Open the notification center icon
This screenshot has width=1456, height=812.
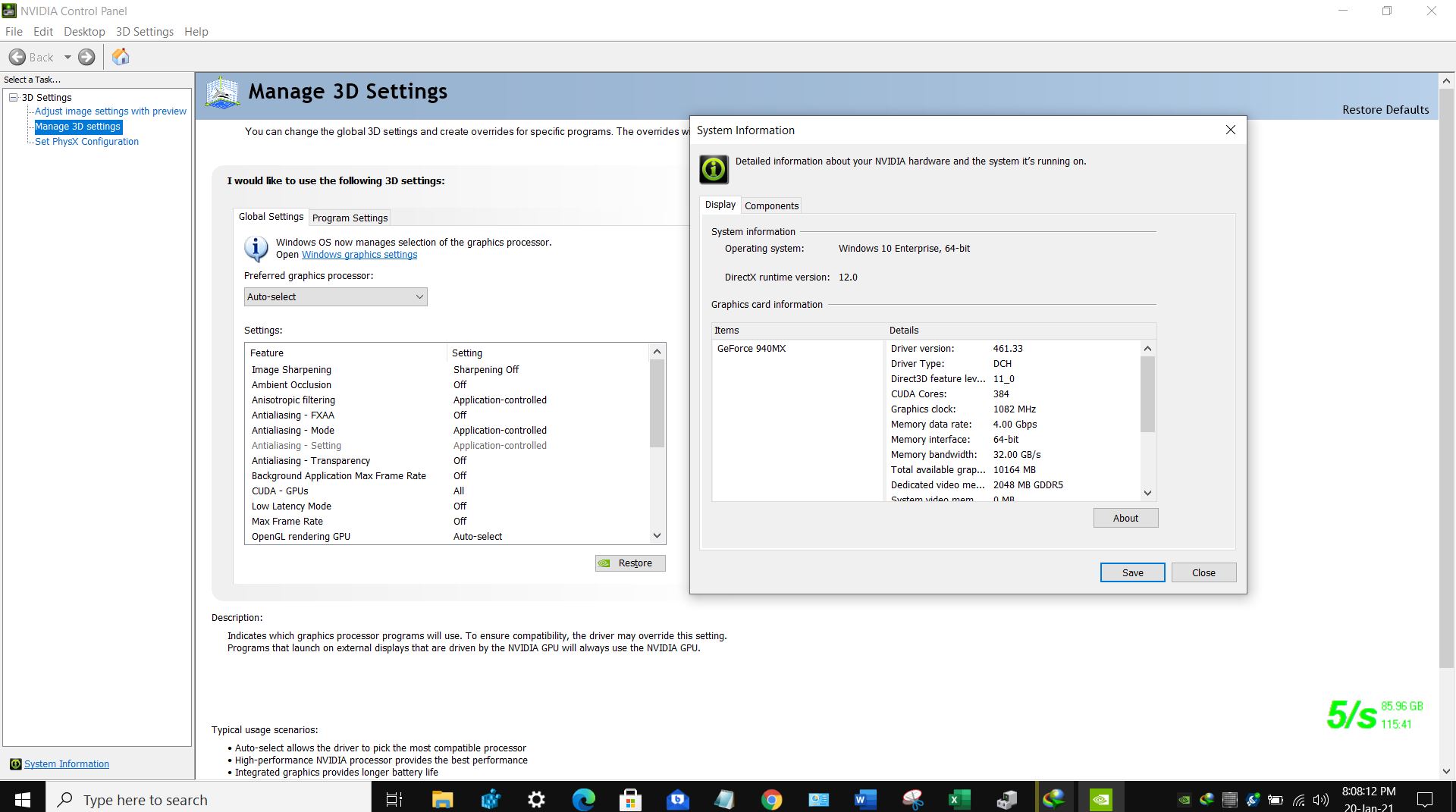click(x=1425, y=799)
